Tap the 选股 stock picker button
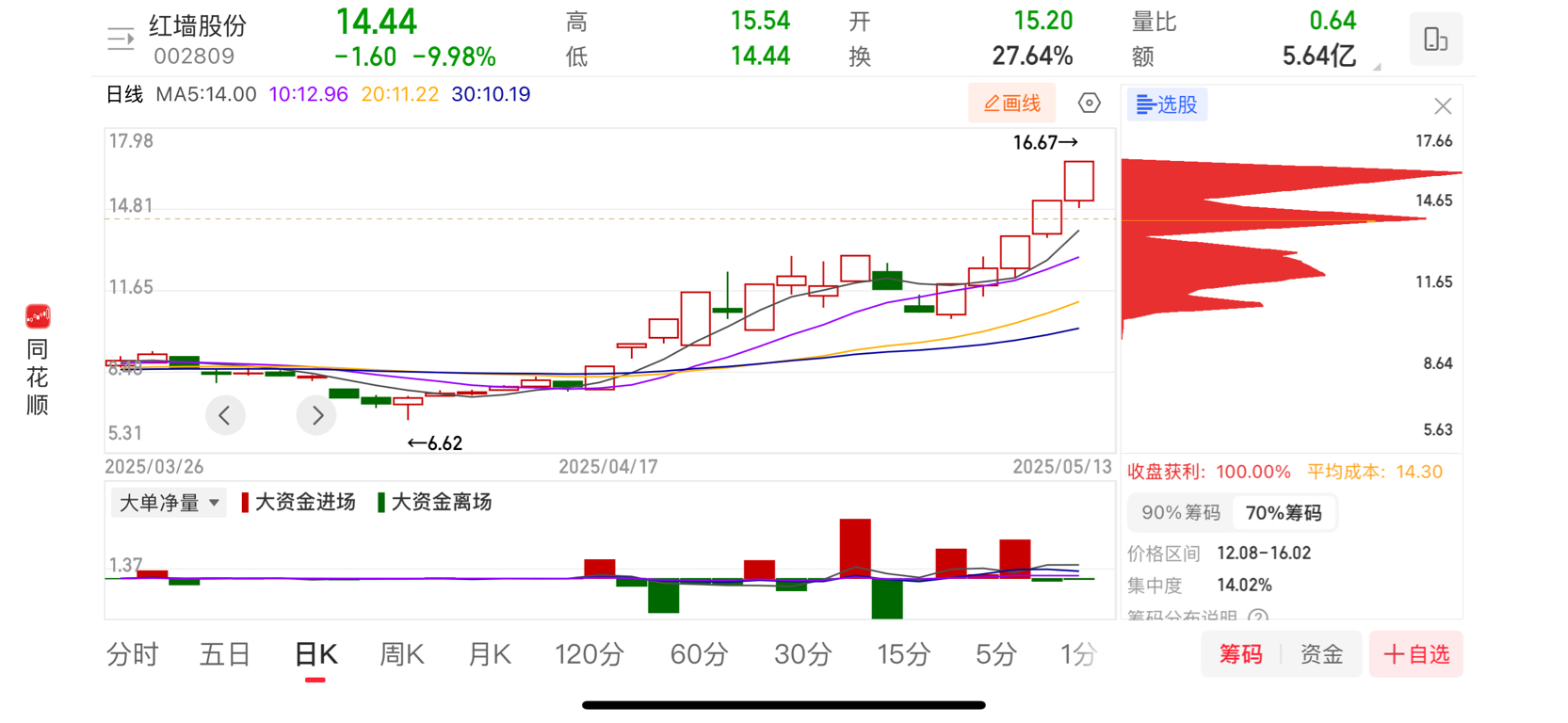This screenshot has width=1568, height=723. click(x=1168, y=104)
